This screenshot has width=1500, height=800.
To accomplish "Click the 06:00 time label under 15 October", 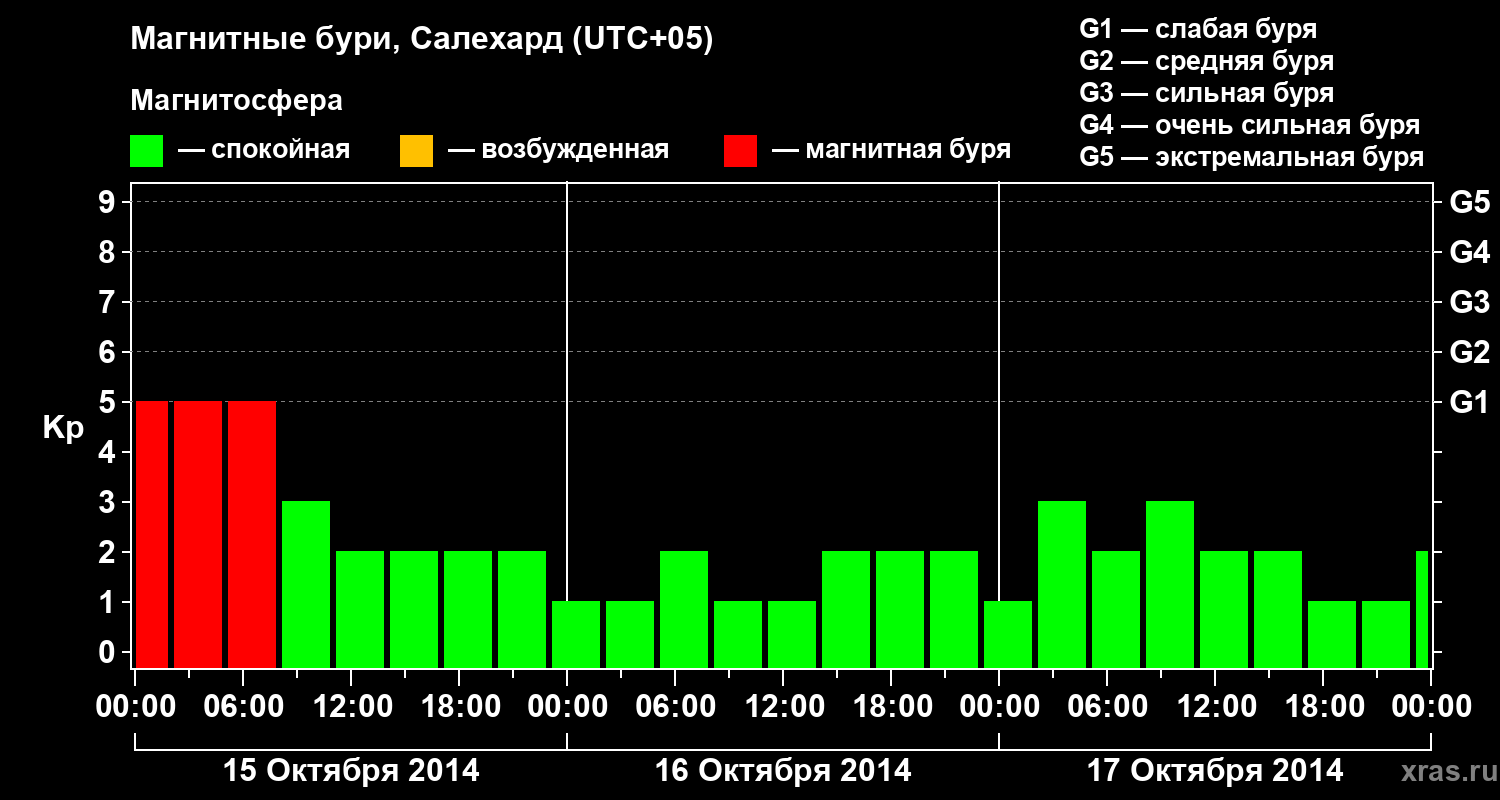I will 243,707.
